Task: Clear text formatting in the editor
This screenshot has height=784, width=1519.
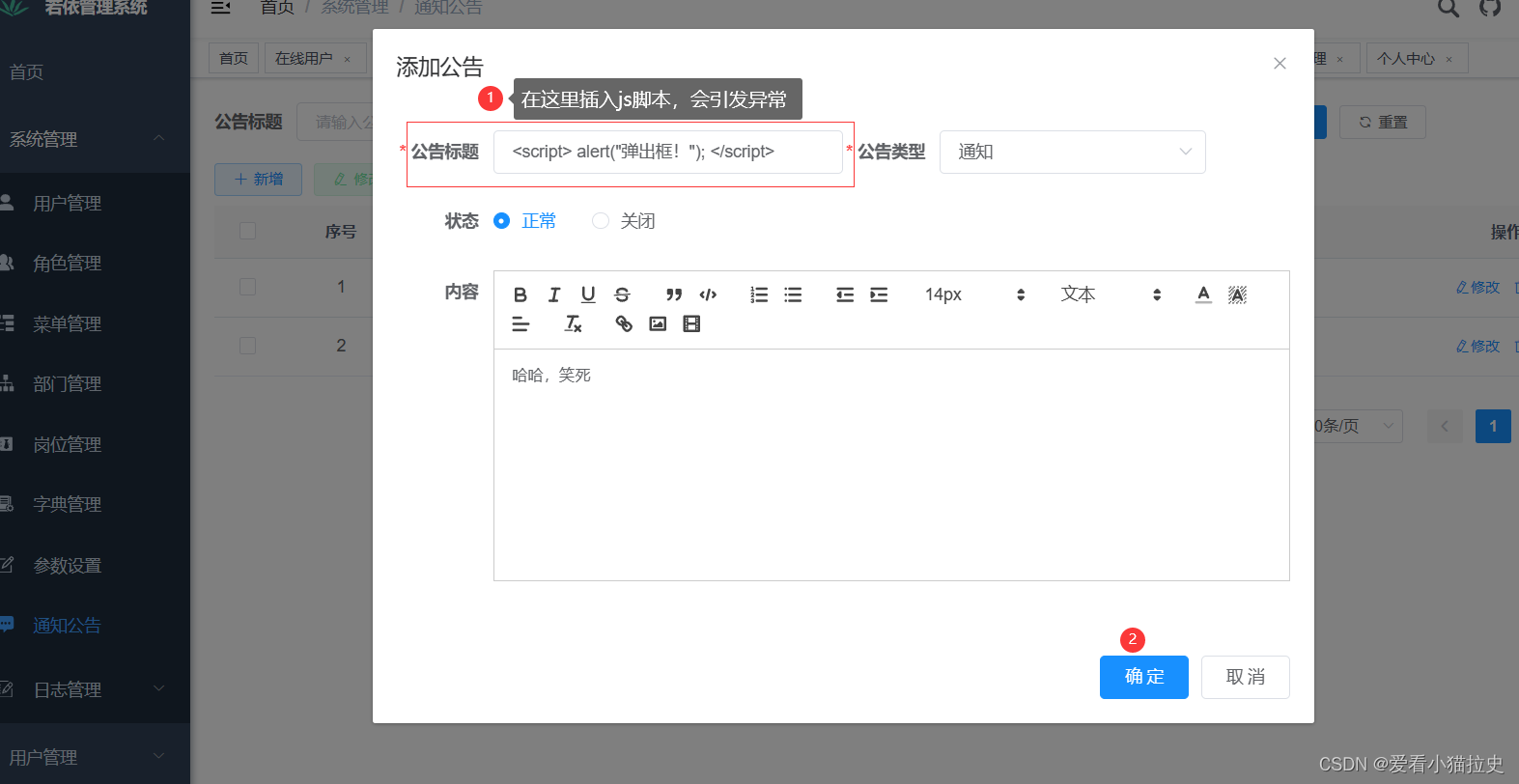Action: point(573,324)
